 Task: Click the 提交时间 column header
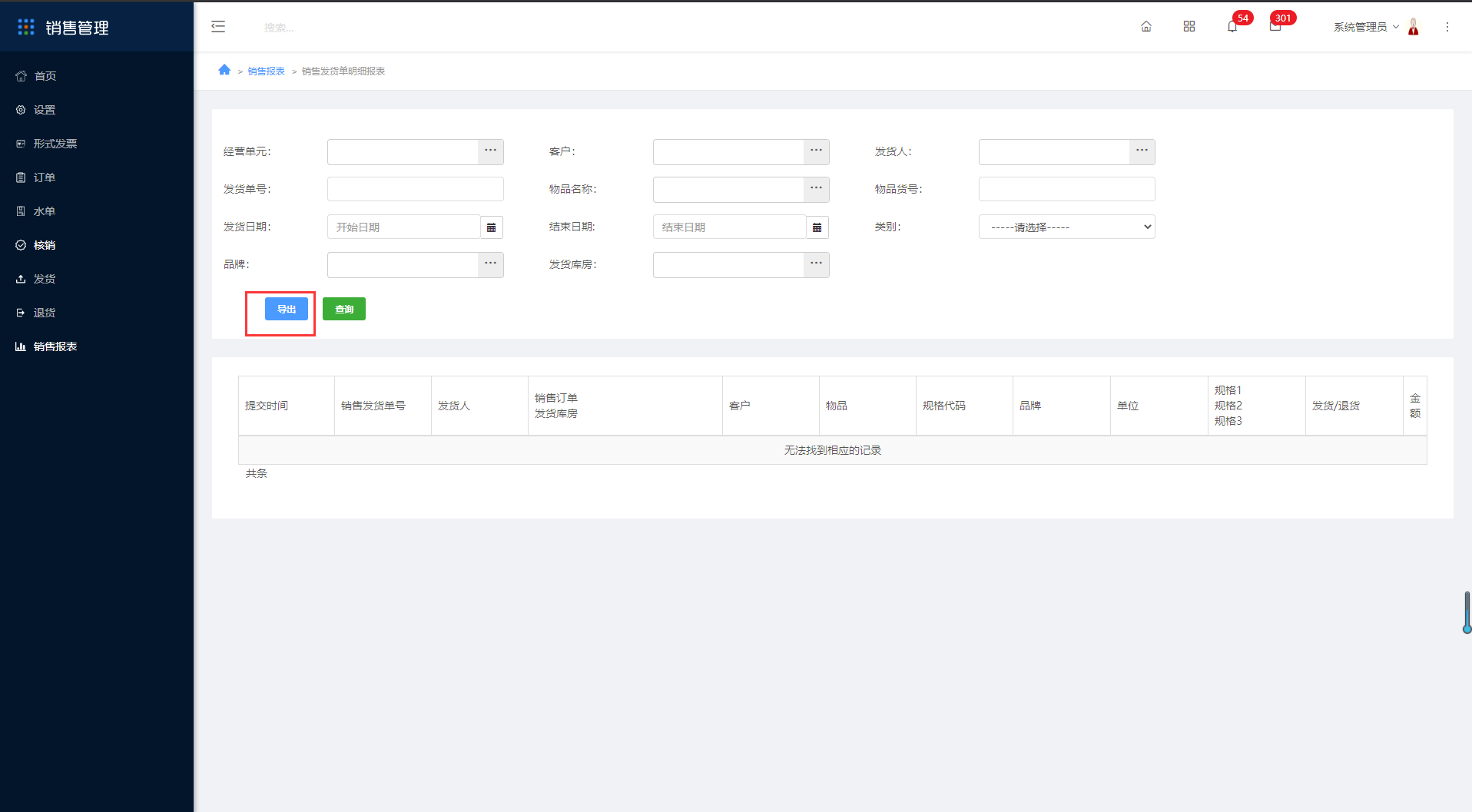287,406
